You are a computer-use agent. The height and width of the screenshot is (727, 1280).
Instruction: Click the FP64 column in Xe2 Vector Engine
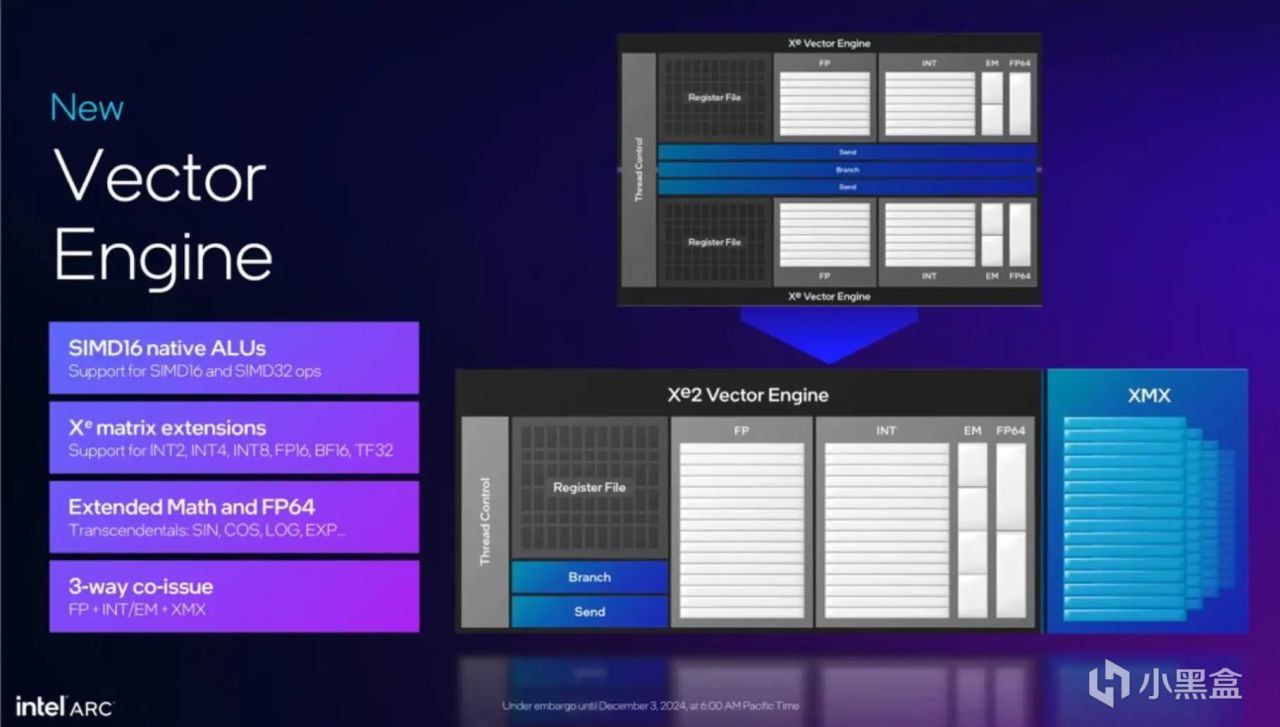point(1011,522)
